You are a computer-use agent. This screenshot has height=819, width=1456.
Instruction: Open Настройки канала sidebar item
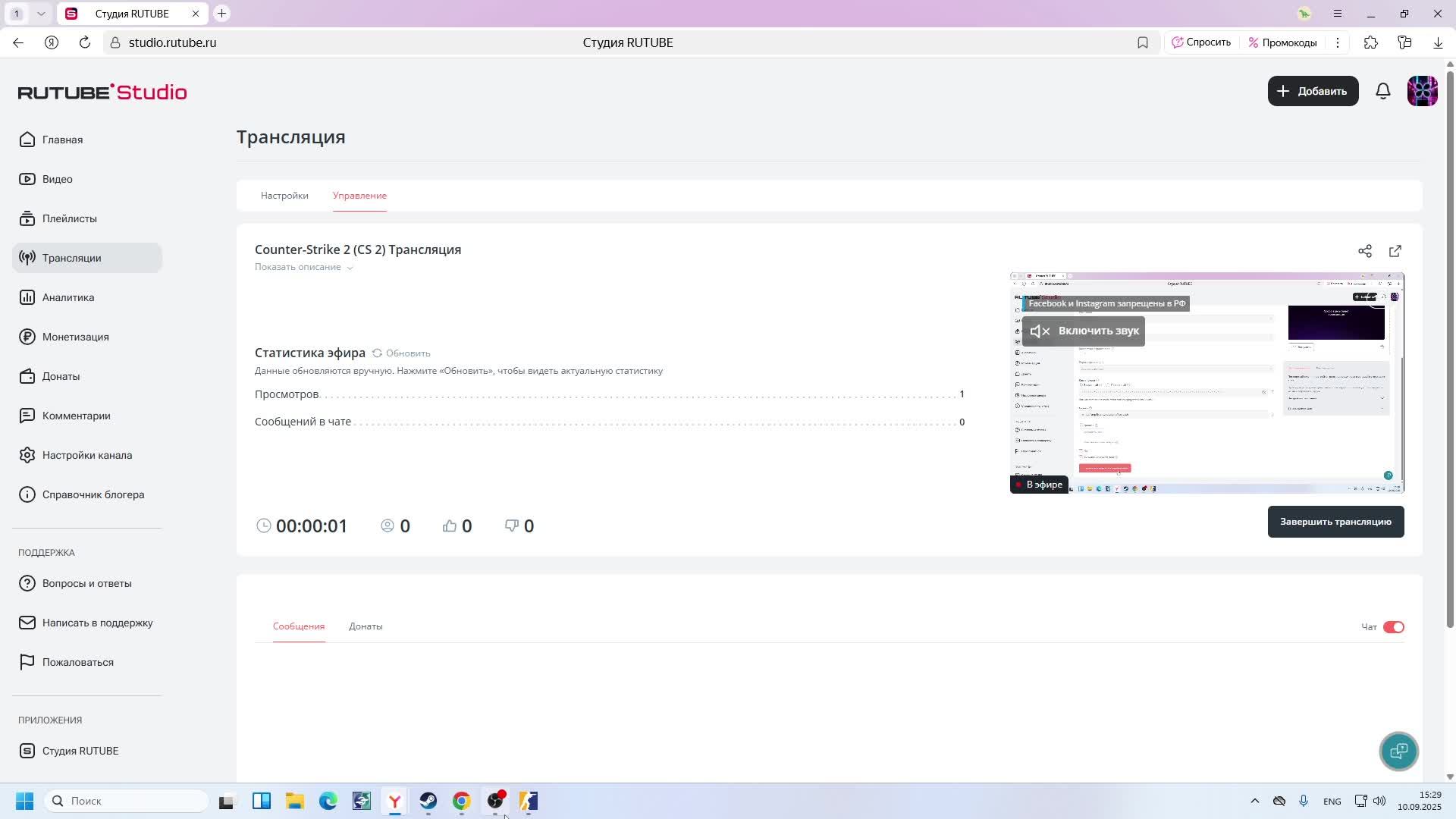(86, 455)
